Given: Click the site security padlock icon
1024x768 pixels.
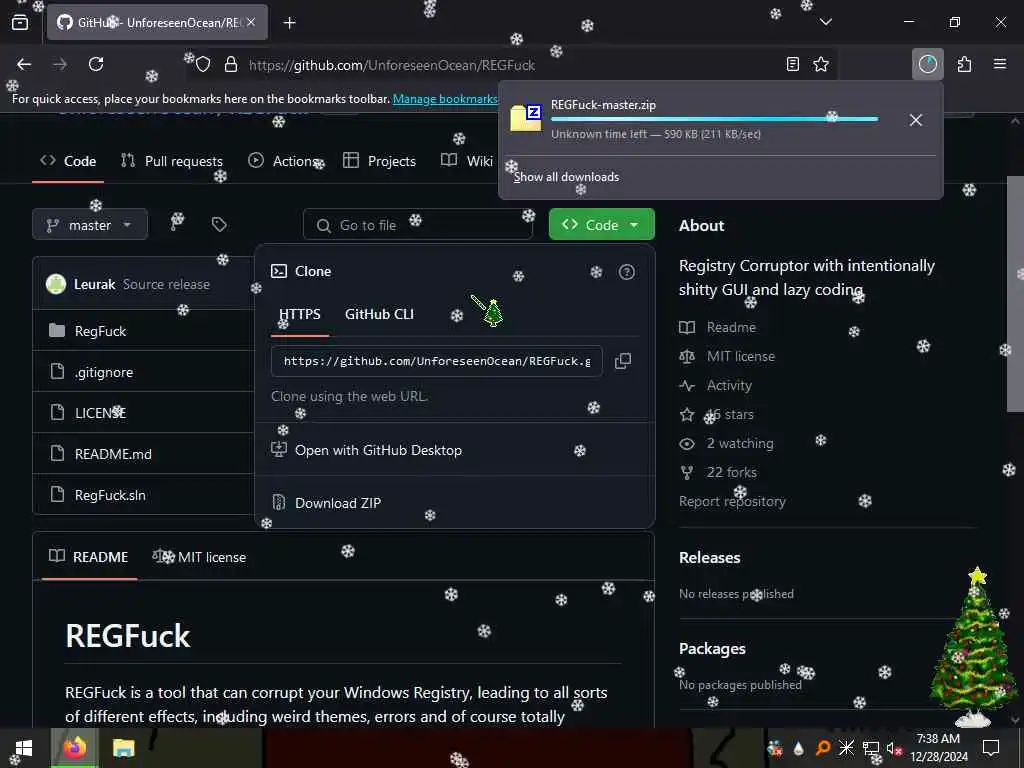Looking at the screenshot, I should (x=231, y=65).
